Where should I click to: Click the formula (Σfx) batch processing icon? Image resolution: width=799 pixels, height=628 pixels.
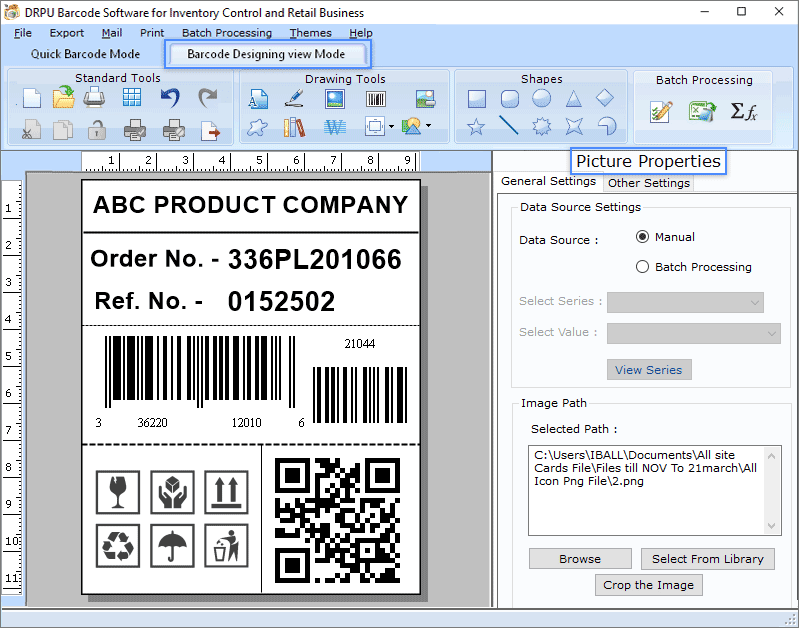(743, 111)
